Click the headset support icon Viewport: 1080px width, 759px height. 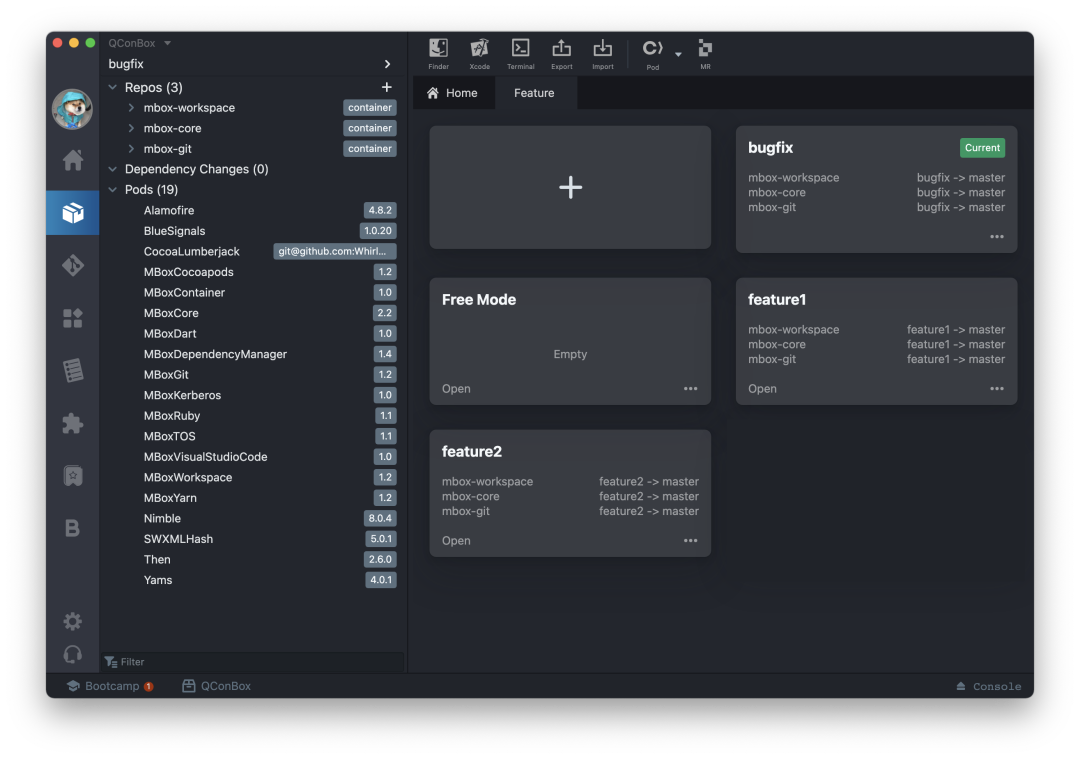(x=73, y=654)
